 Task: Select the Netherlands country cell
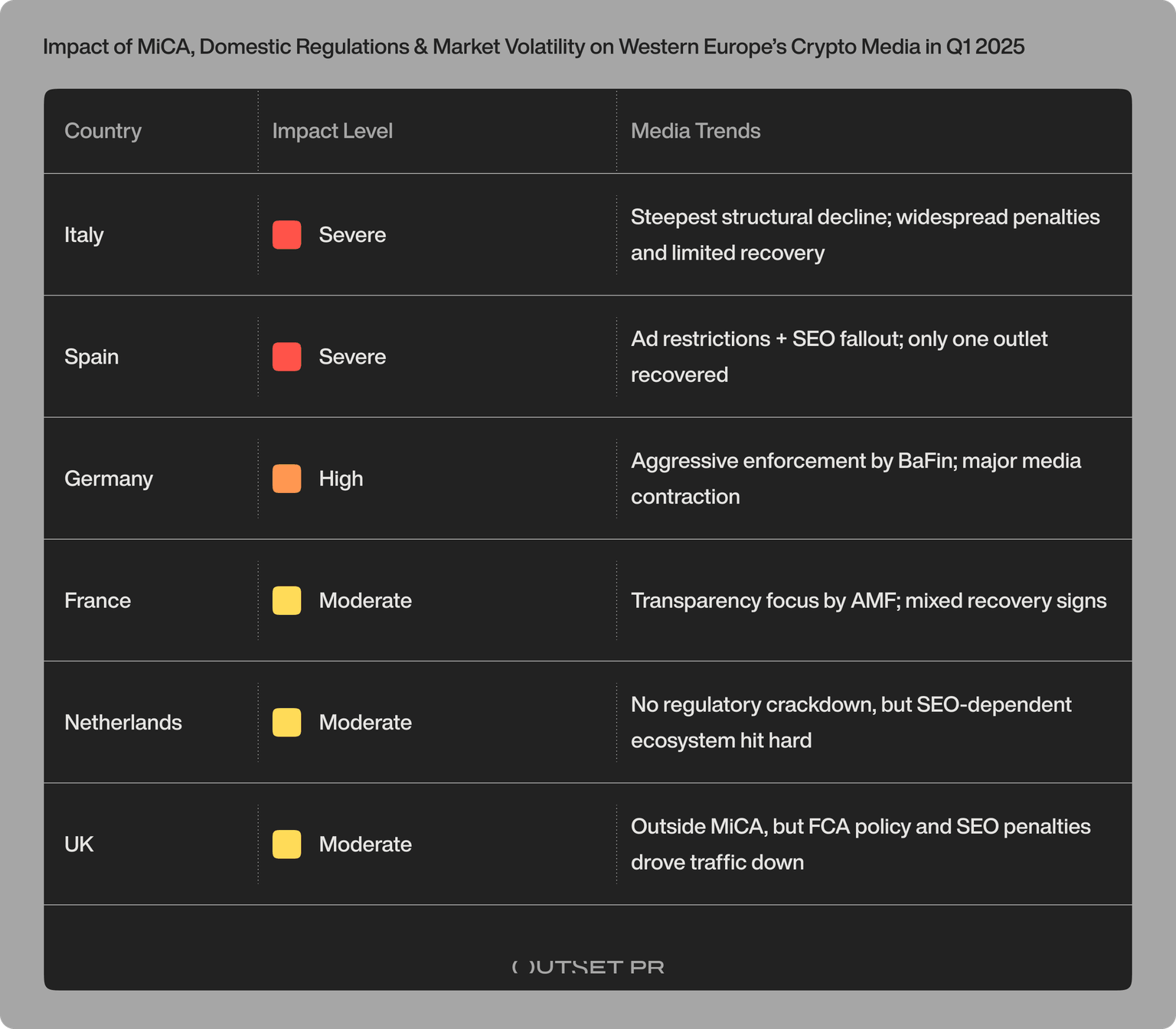pos(123,722)
